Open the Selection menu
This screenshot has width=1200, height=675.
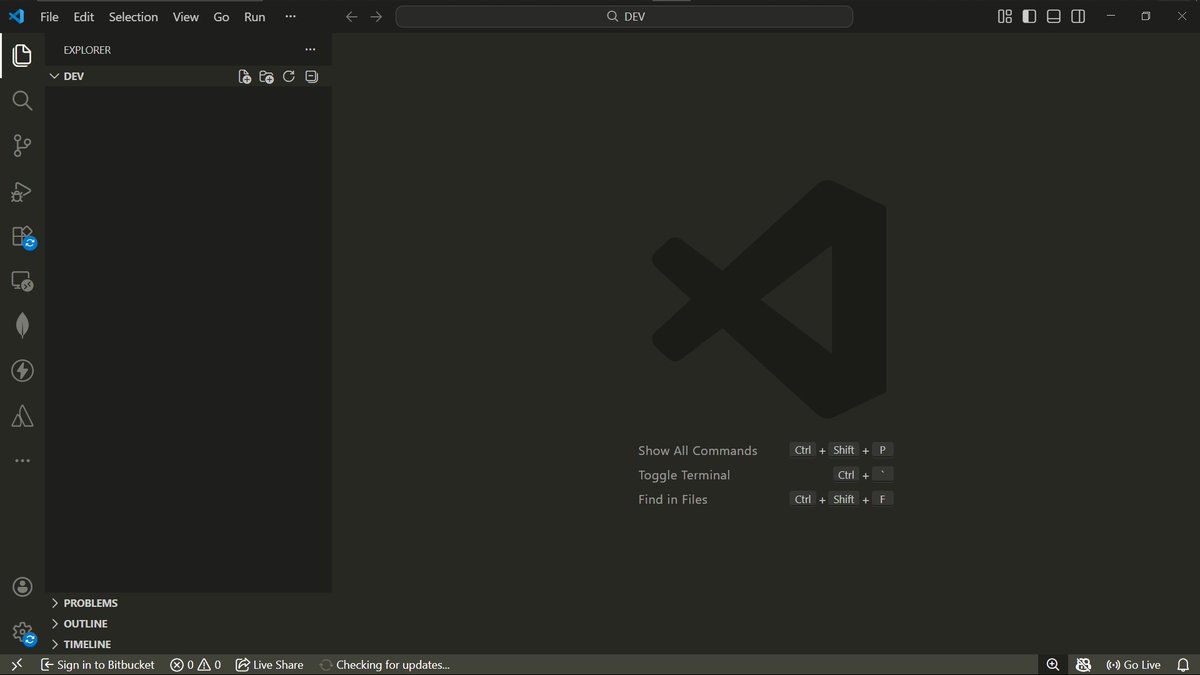[x=133, y=17]
